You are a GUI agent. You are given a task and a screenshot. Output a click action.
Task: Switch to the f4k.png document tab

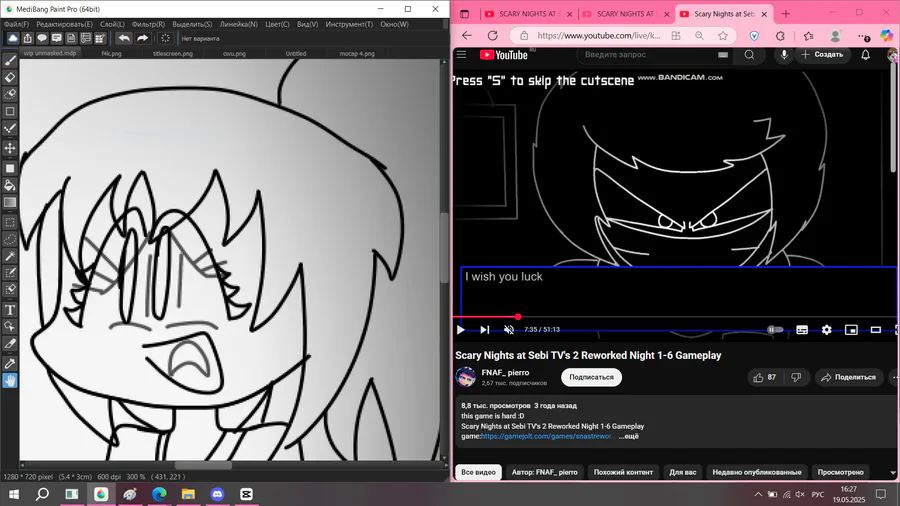pyautogui.click(x=111, y=53)
